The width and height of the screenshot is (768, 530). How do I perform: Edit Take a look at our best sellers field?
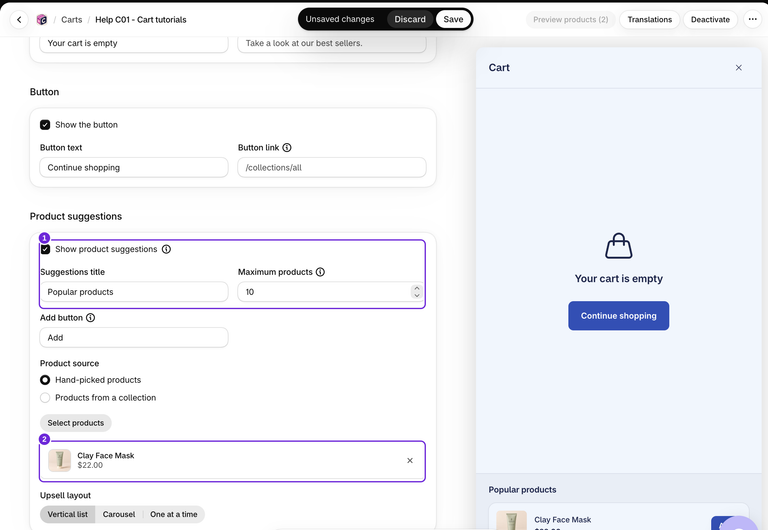click(x=332, y=43)
